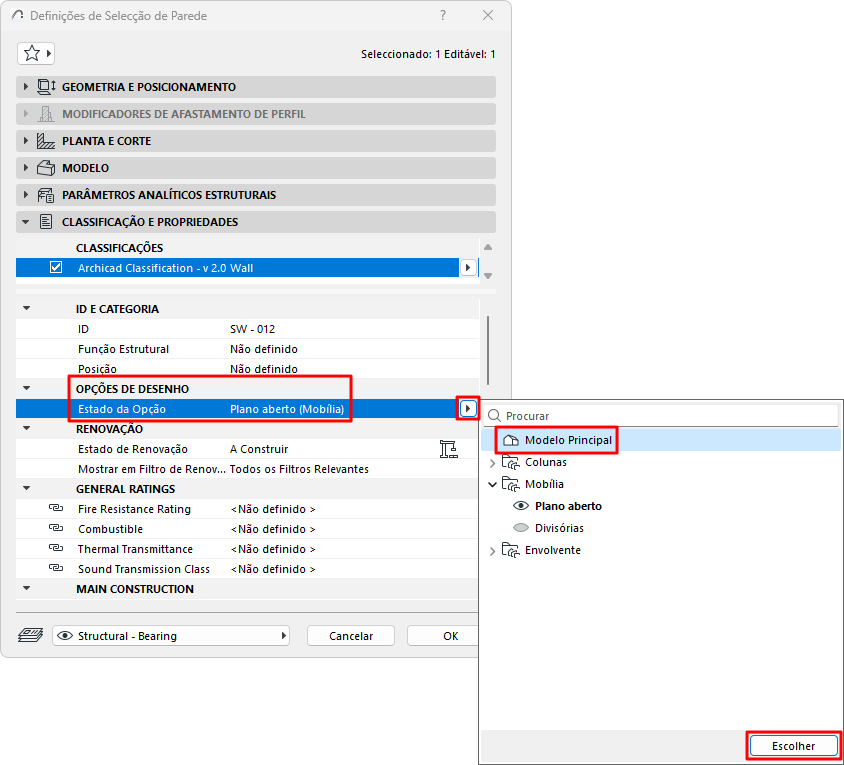The image size is (844, 765).
Task: Open Estado da Opção arrow popup
Action: tap(468, 409)
